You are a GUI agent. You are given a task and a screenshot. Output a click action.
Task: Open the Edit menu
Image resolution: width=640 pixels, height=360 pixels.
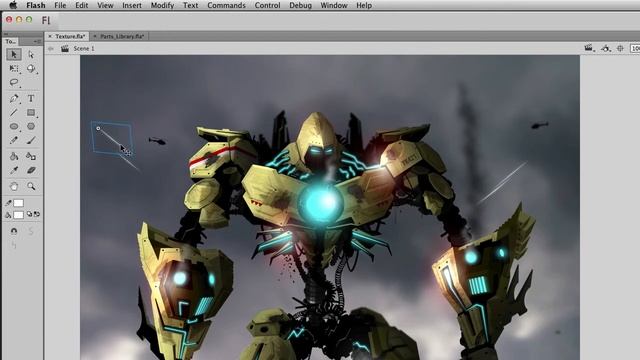(82, 5)
